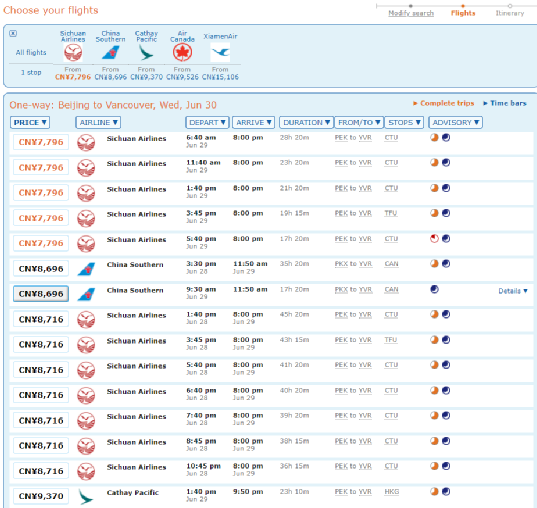Click the HKG stop code on the Cathay Pacific row
The width and height of the screenshot is (537, 508).
tap(391, 492)
